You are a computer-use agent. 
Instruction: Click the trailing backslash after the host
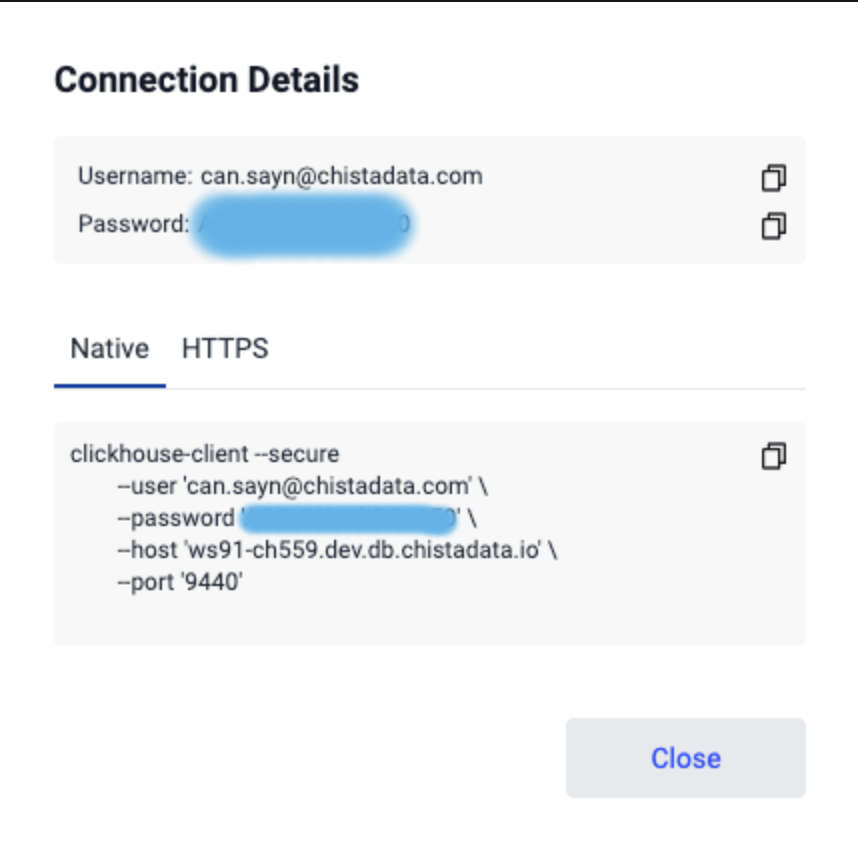coord(553,550)
